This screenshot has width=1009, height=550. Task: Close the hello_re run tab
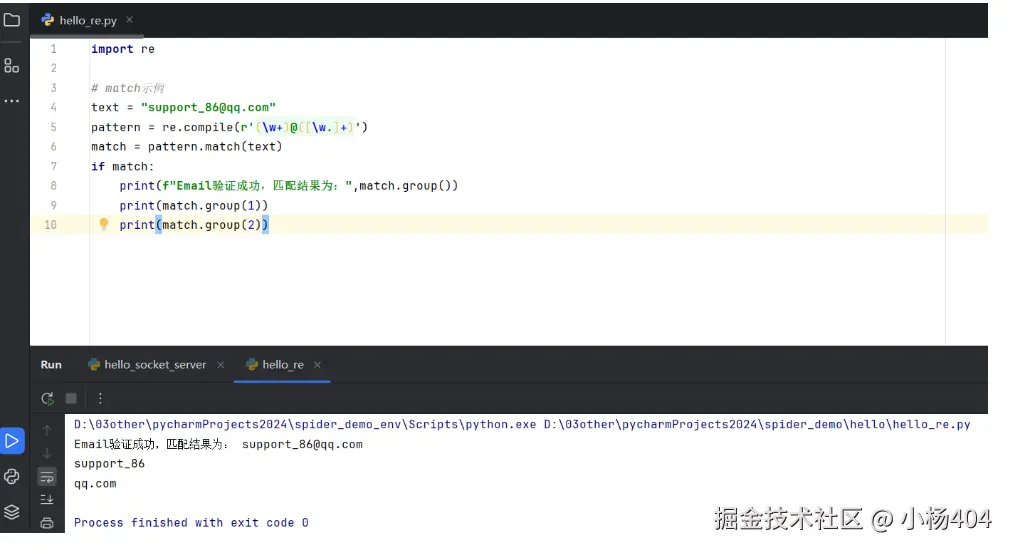tap(317, 365)
